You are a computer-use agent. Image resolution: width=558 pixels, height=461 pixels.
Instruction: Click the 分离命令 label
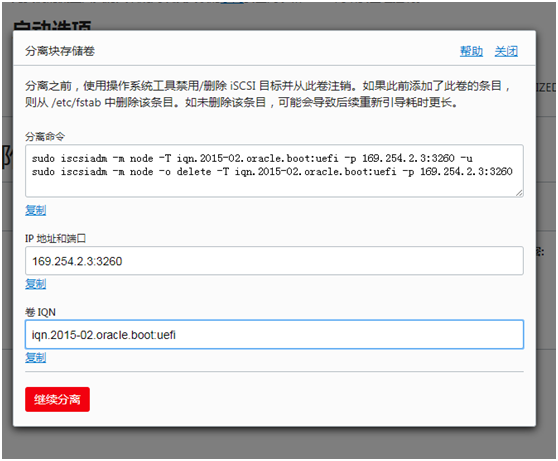tap(45, 136)
